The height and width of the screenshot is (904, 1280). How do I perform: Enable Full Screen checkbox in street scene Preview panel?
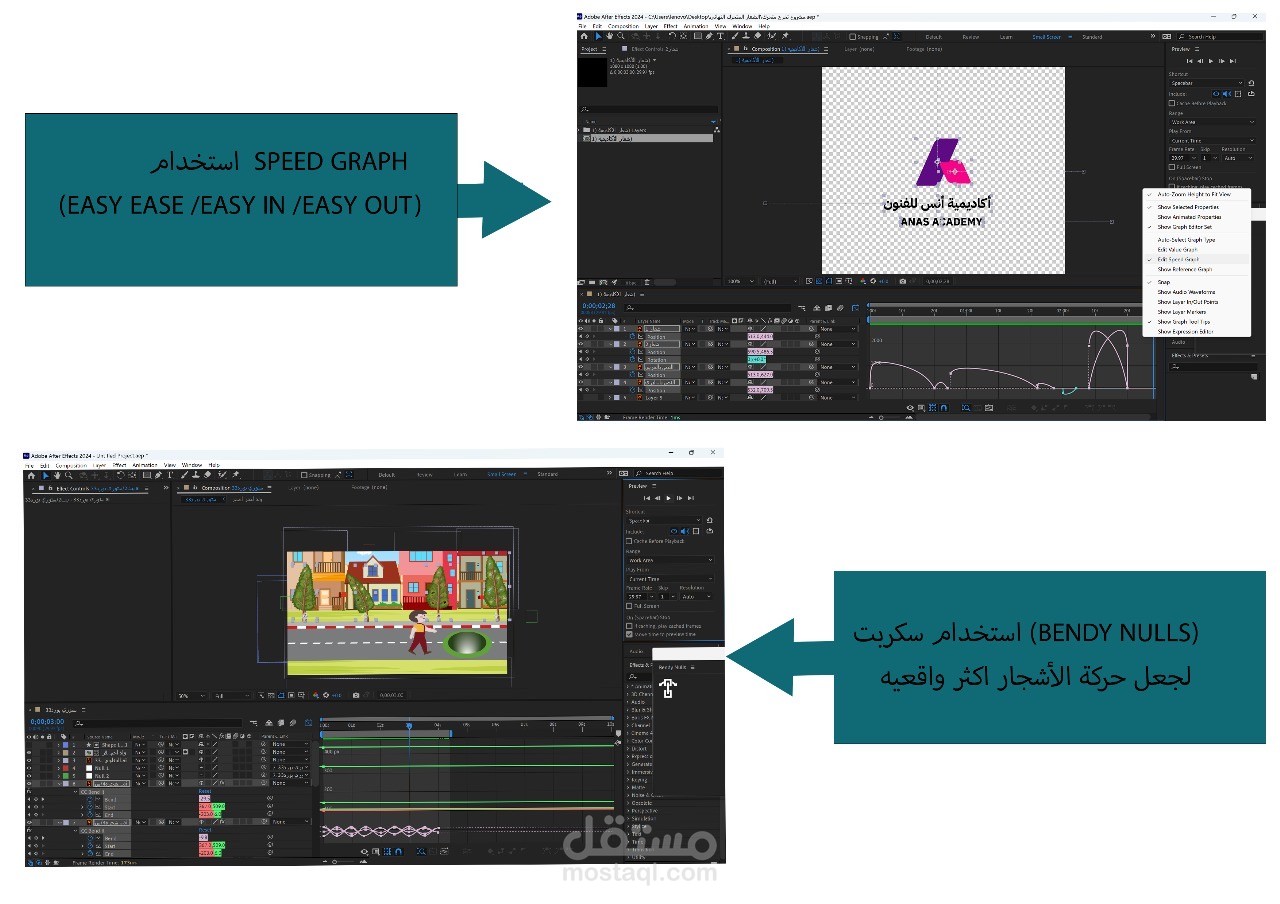(629, 606)
